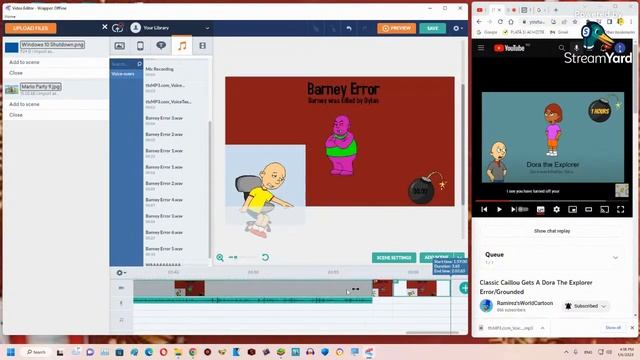Click the bomb timer prop on the stage
Screen dimensions: 640x360
(423, 190)
